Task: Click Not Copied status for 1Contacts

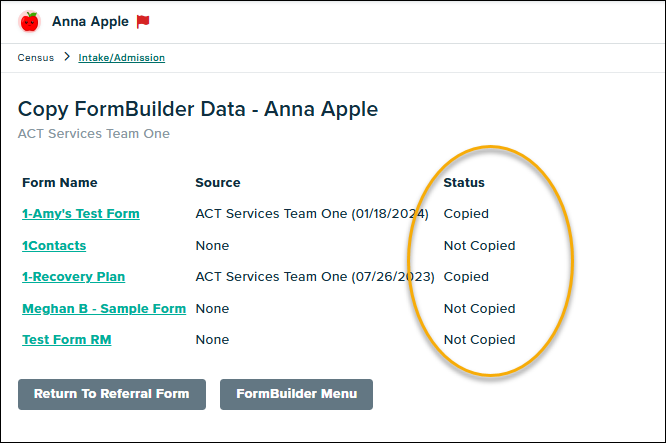Action: (479, 246)
